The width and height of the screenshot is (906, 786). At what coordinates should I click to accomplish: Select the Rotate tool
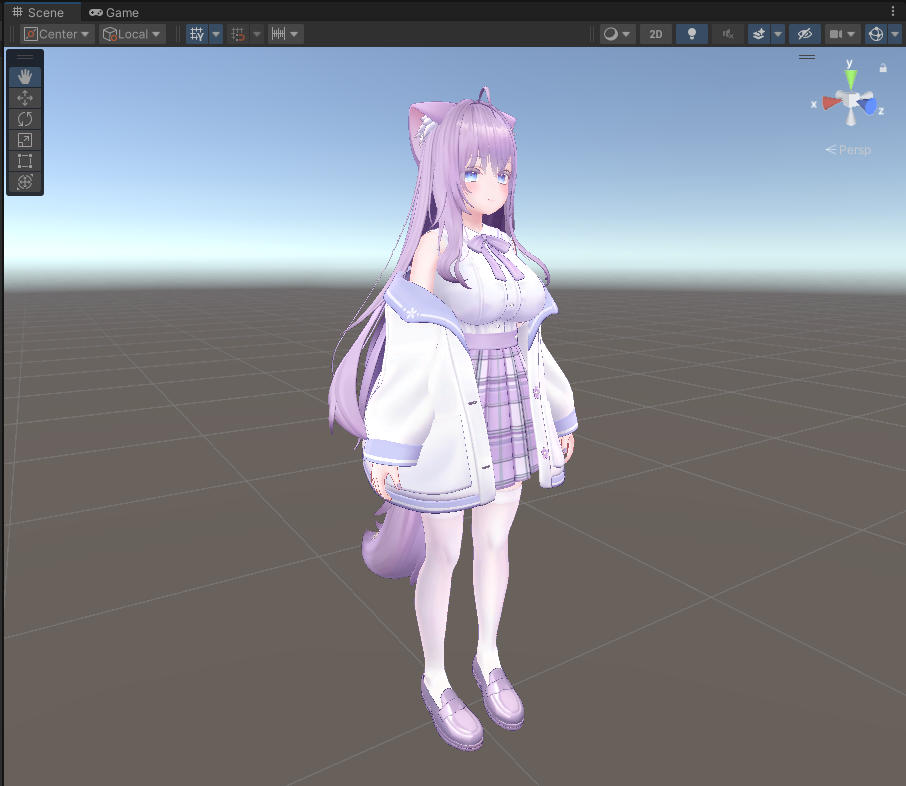25,119
